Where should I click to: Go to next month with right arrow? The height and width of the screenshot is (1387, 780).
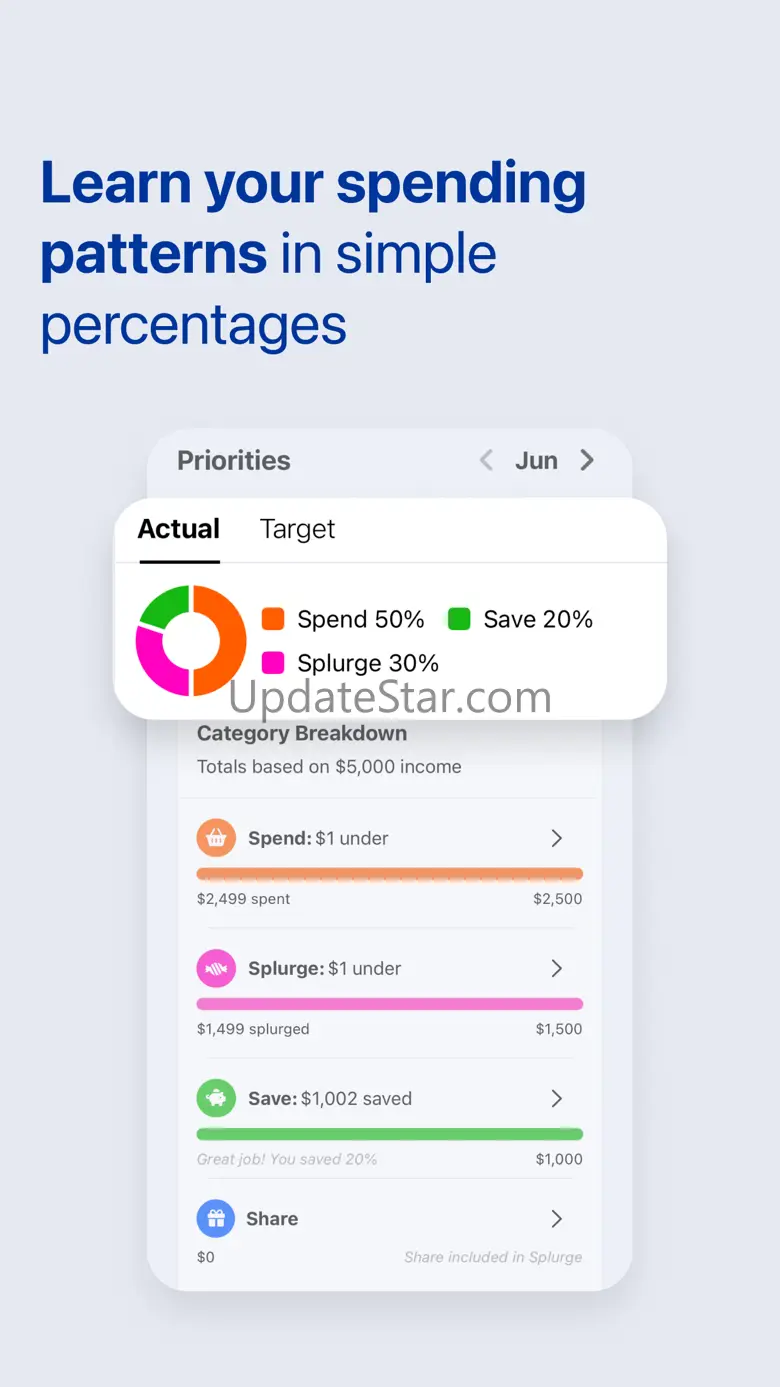pyautogui.click(x=587, y=460)
